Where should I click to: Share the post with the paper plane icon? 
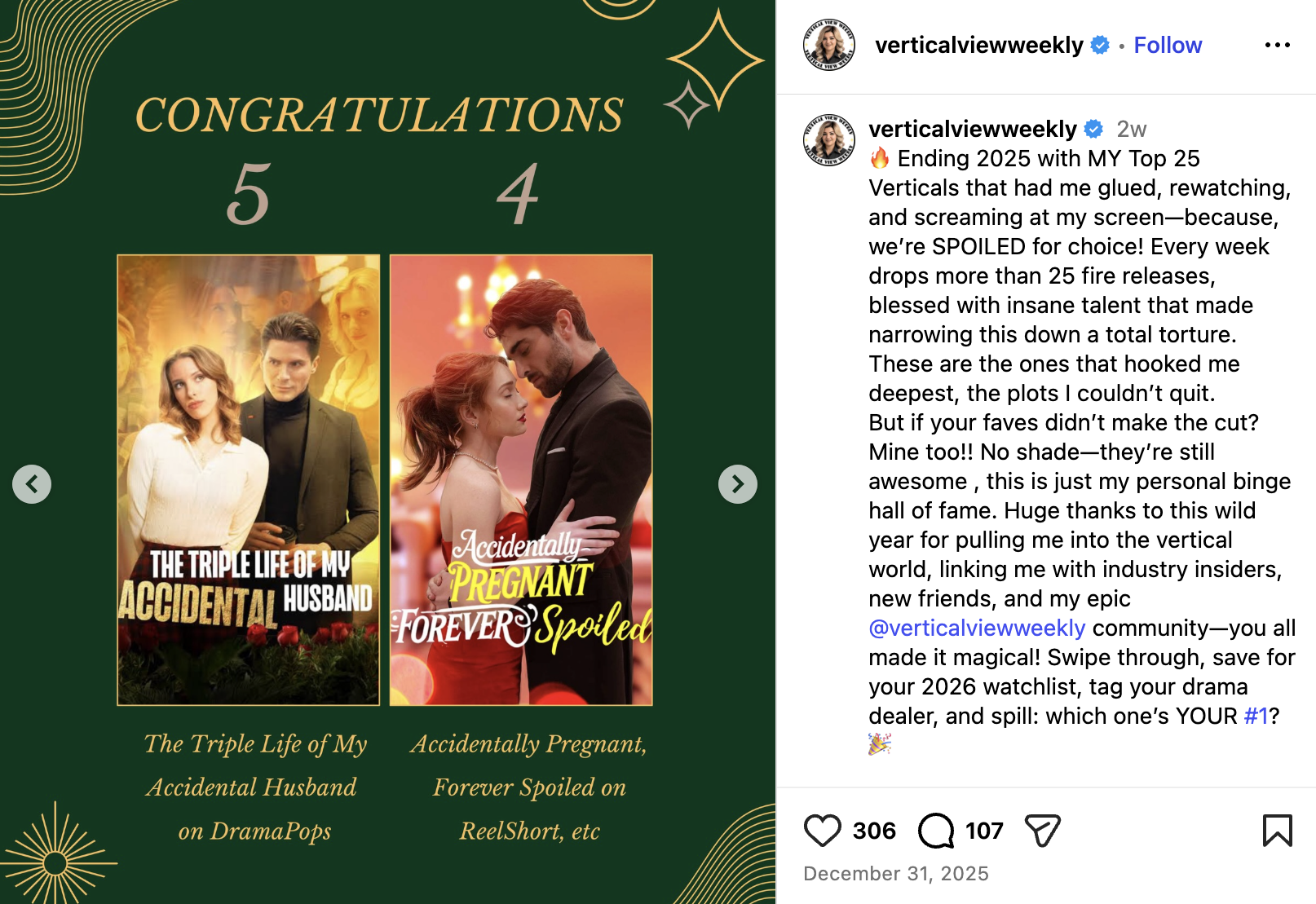coord(1043,831)
